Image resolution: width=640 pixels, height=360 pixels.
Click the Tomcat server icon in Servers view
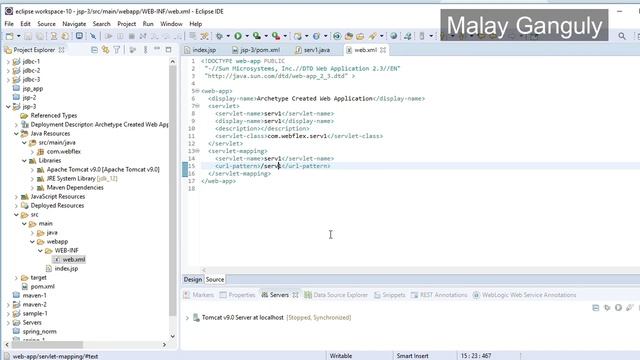click(196, 317)
